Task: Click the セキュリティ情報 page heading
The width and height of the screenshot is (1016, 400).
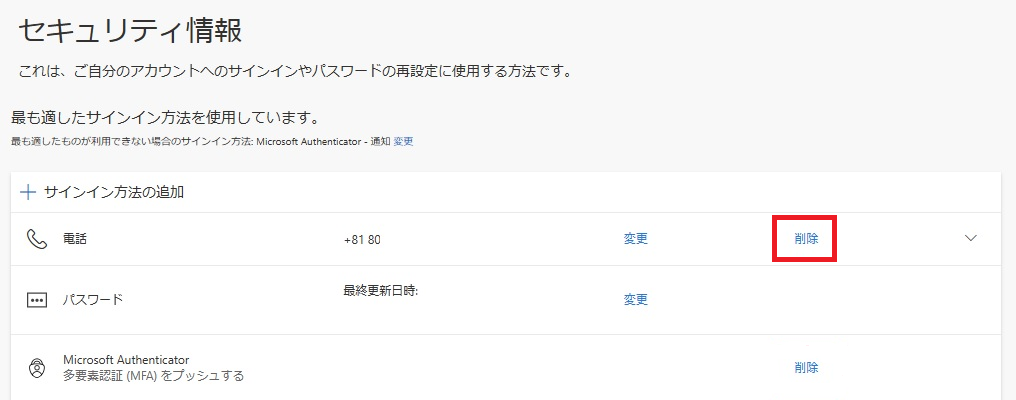Action: (x=130, y=31)
